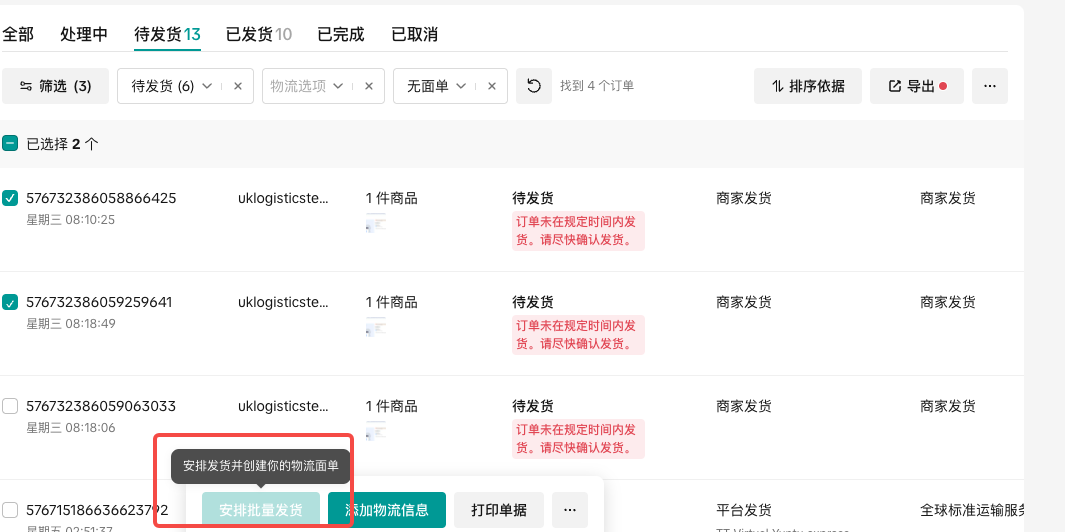The width and height of the screenshot is (1065, 532).
Task: Uncheck order 576732386058866425 checkbox
Action: (10, 198)
